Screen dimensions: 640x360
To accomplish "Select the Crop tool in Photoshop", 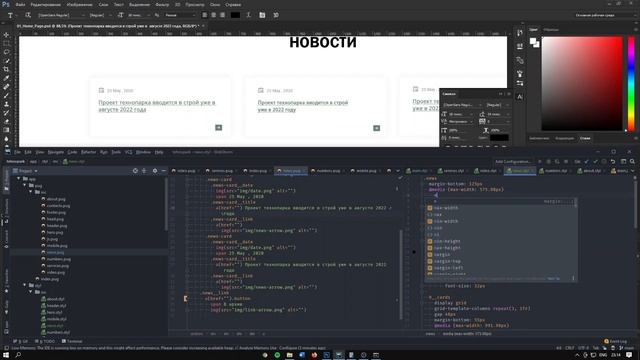I will [x=6, y=69].
